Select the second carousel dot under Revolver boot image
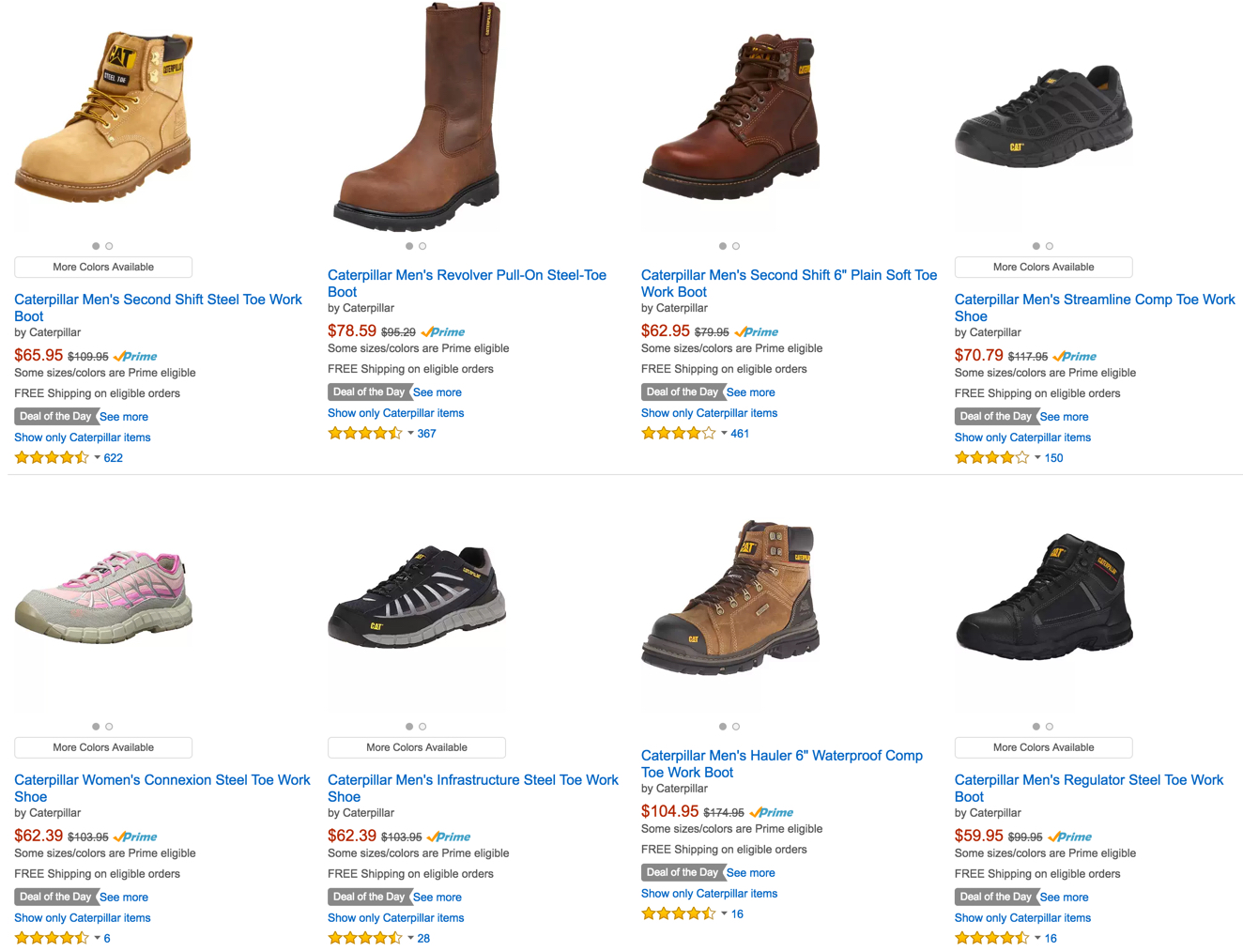 pos(422,245)
